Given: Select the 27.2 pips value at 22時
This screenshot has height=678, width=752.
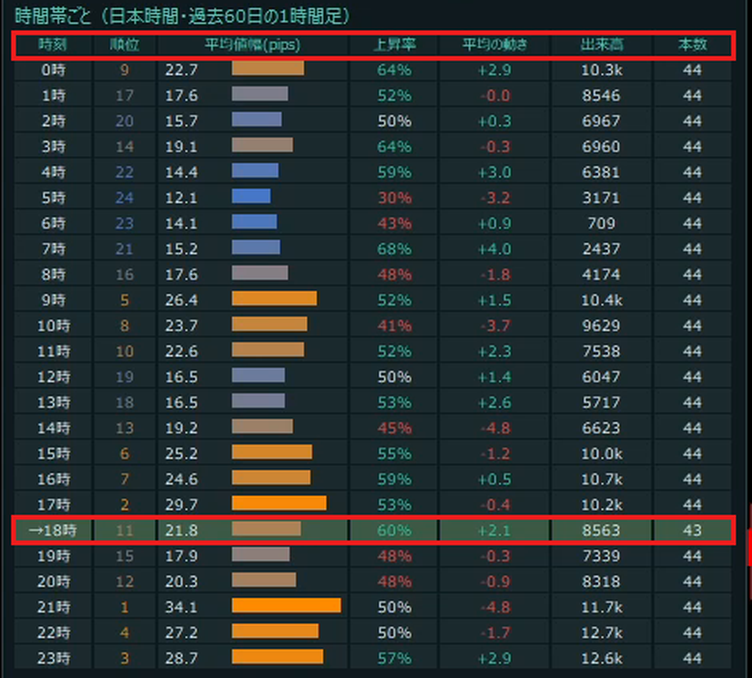Looking at the screenshot, I should pos(181,632).
